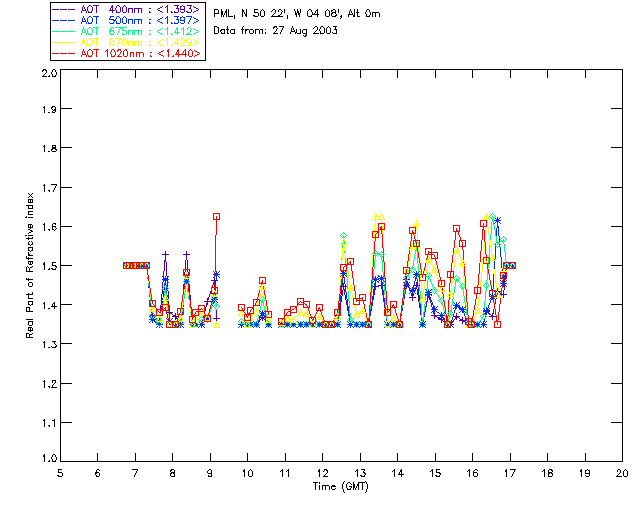Click the x-axis tick label 16
This screenshot has height=512, width=640.
pyautogui.click(x=472, y=473)
